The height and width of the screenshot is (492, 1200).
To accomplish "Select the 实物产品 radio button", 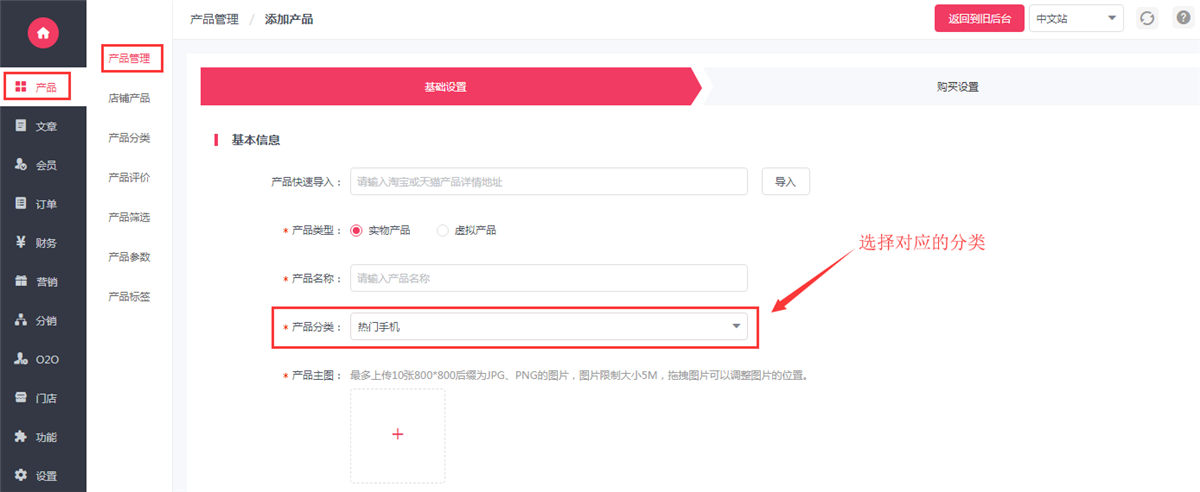I will pos(356,230).
